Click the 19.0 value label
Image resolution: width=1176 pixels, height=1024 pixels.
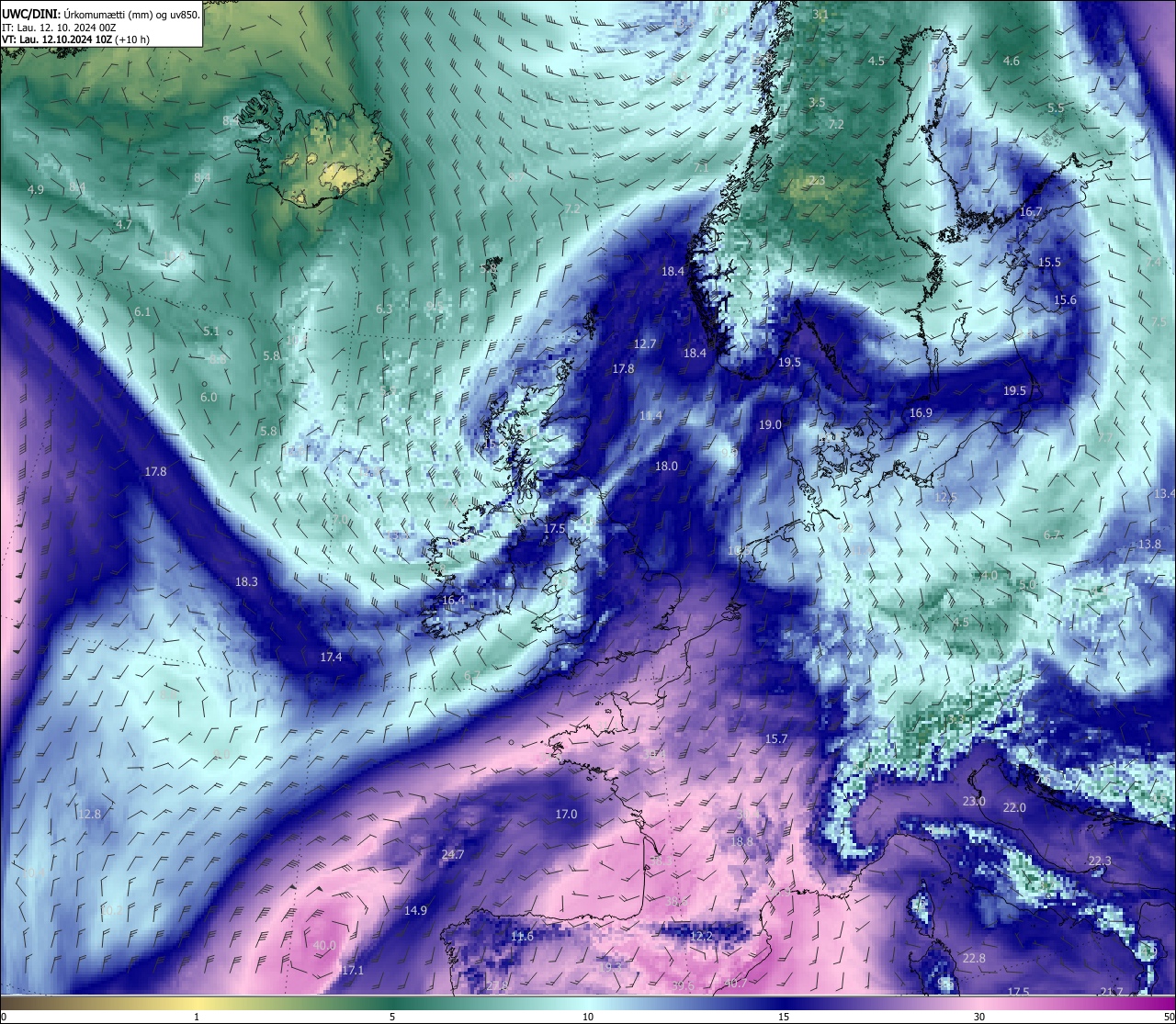(x=770, y=424)
